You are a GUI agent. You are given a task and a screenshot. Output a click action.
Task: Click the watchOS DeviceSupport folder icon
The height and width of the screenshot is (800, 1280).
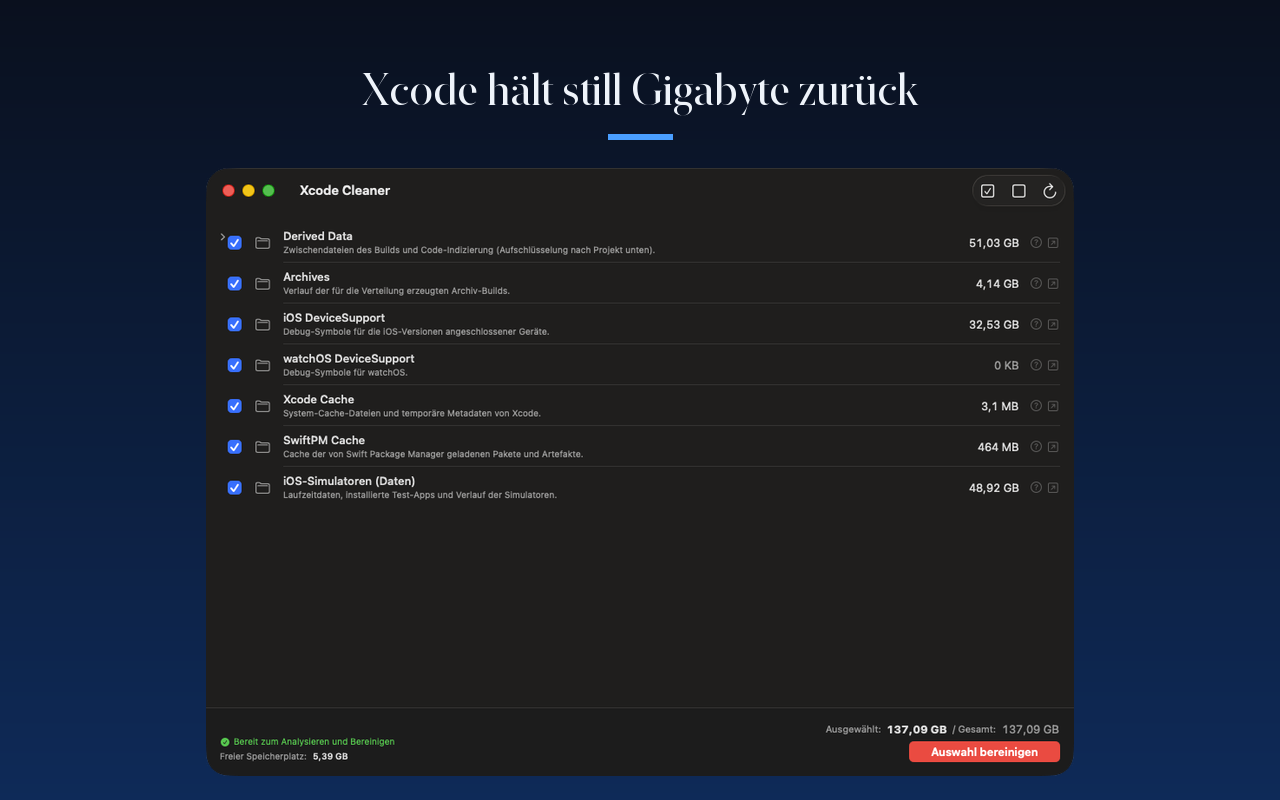[263, 365]
